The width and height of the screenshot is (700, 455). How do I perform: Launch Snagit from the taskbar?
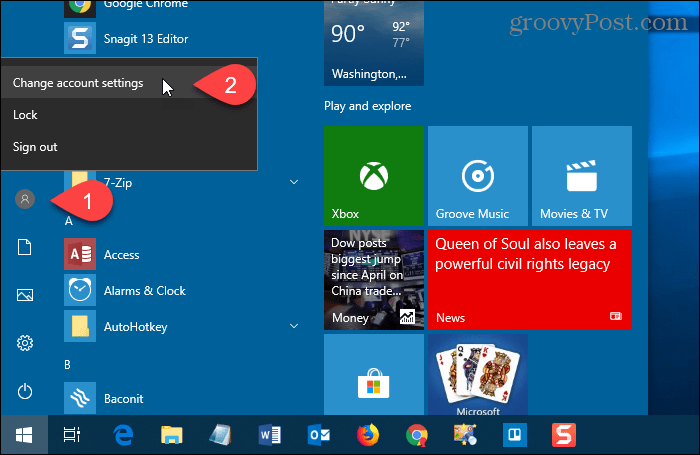(564, 435)
